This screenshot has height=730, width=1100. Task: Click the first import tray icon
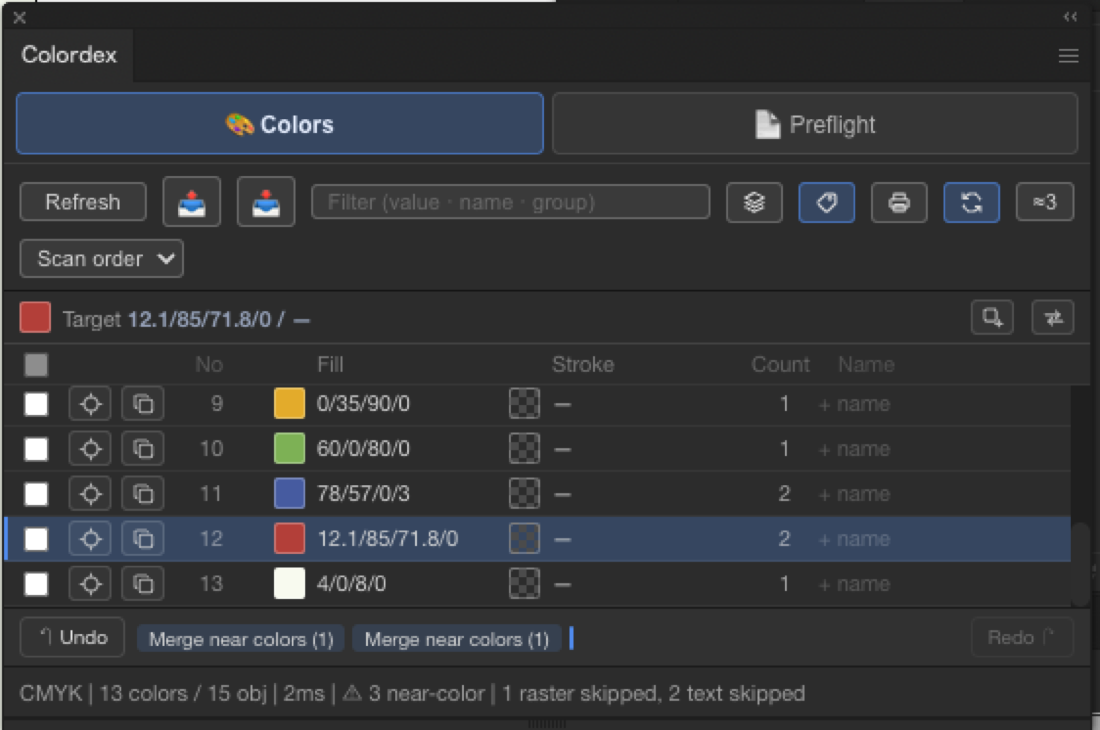192,202
